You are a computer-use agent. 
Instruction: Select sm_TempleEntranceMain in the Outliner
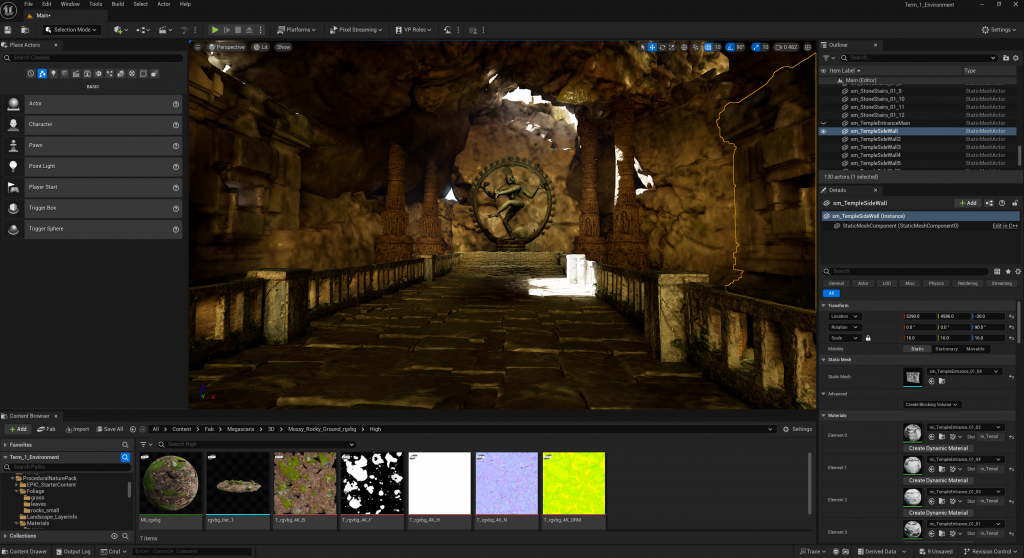tap(880, 123)
